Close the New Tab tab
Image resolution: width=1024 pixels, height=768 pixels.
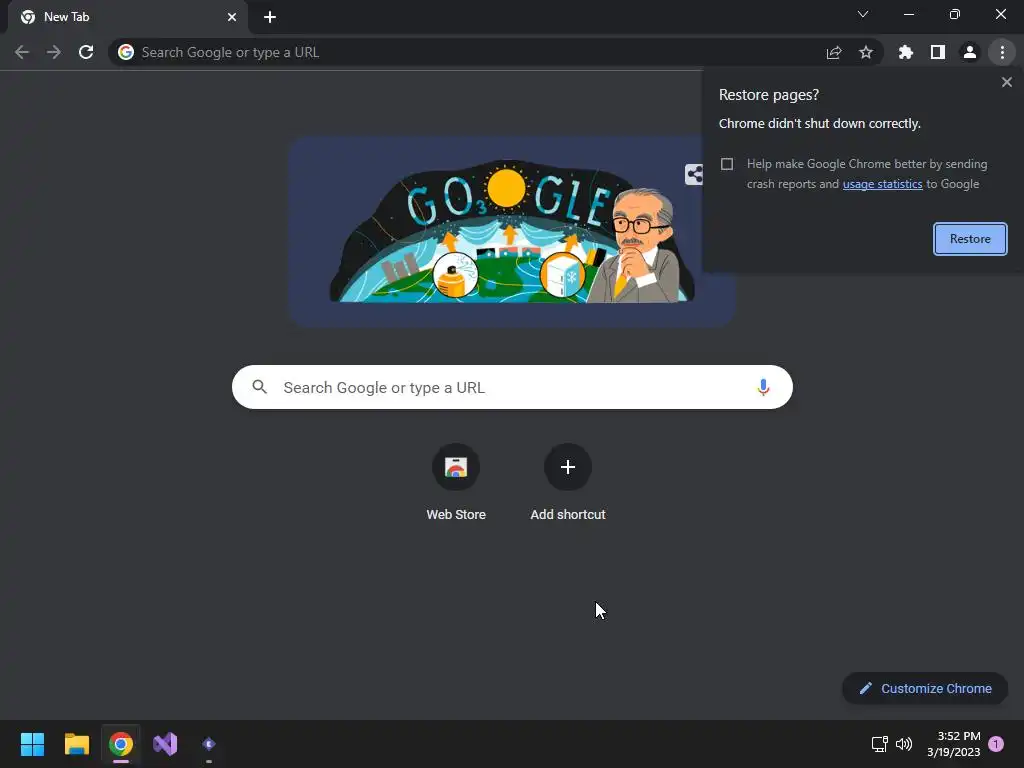pos(232,17)
